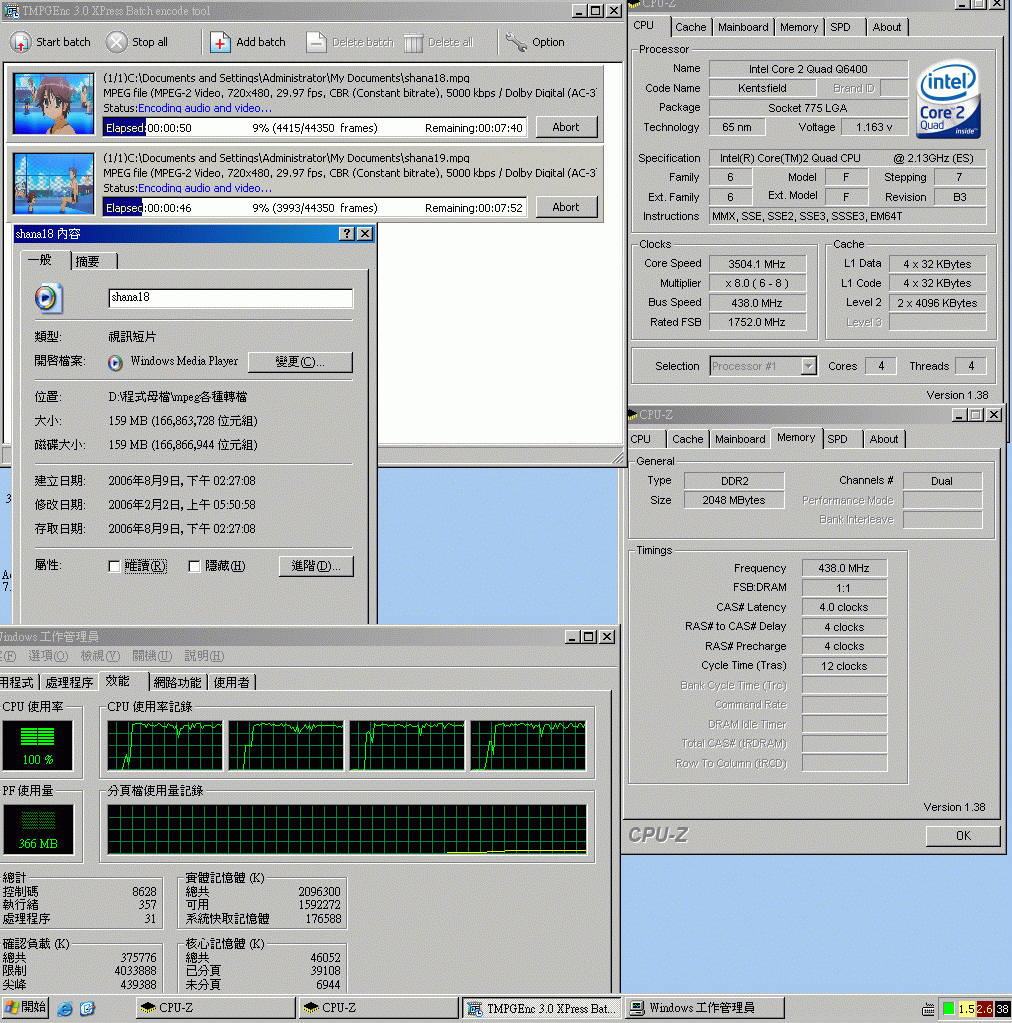Click the 分頁檔使用量記錄 history graph

click(347, 829)
